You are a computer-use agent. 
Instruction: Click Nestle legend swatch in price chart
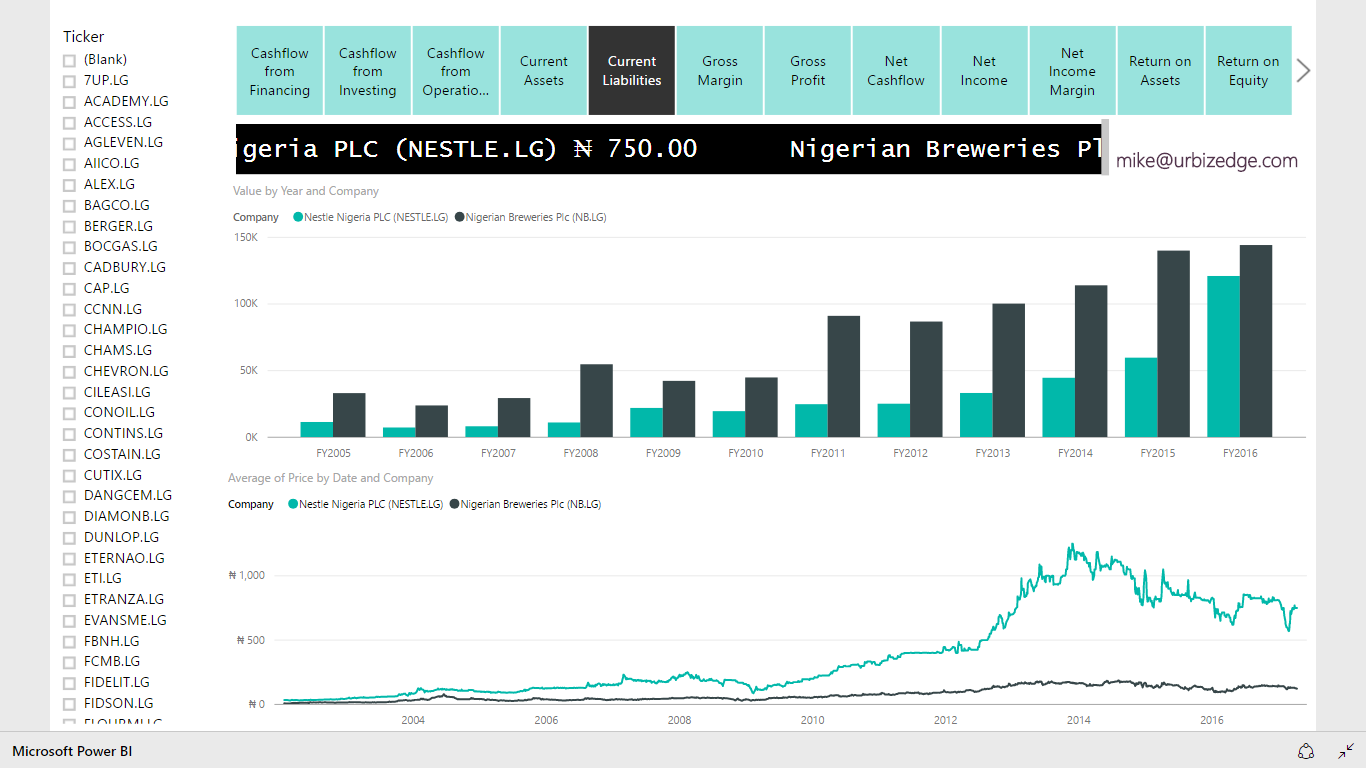click(x=293, y=504)
